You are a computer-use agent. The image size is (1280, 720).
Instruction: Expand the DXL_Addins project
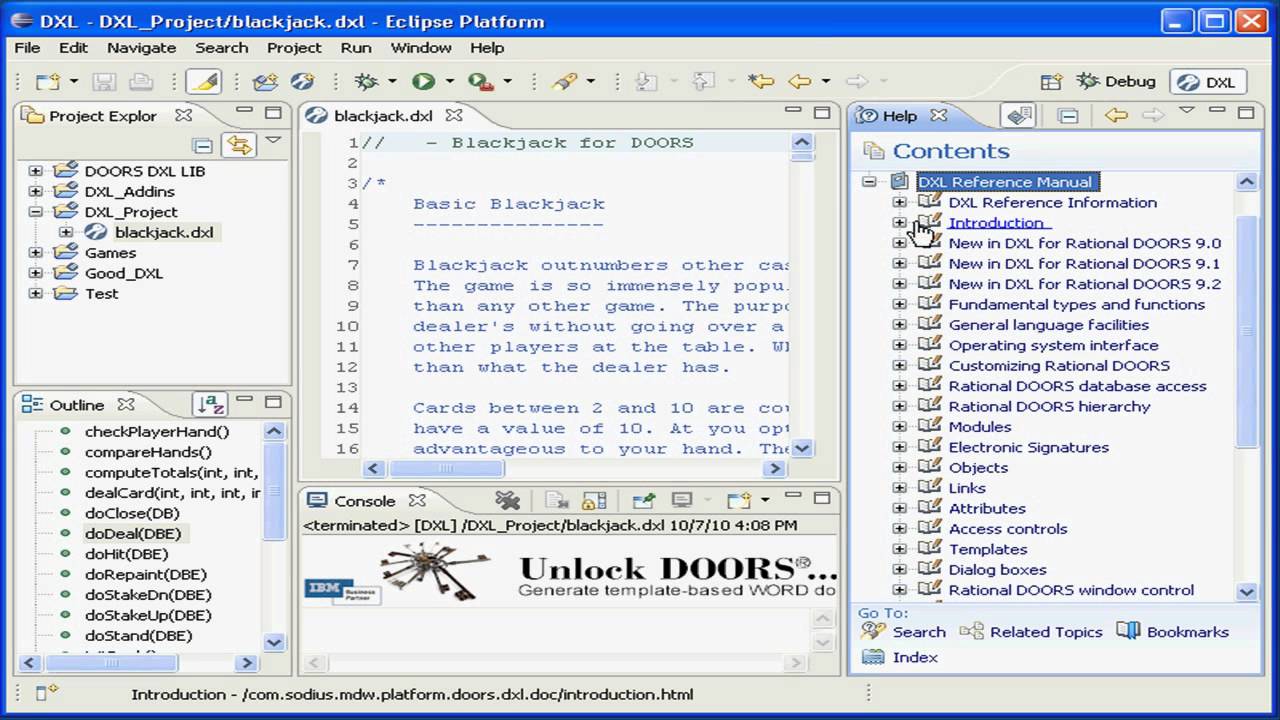36,191
